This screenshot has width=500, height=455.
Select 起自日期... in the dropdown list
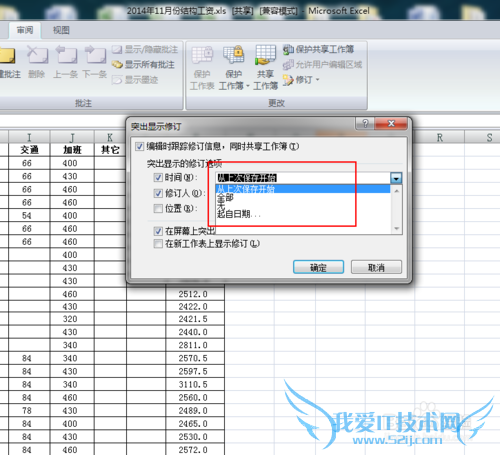point(303,214)
